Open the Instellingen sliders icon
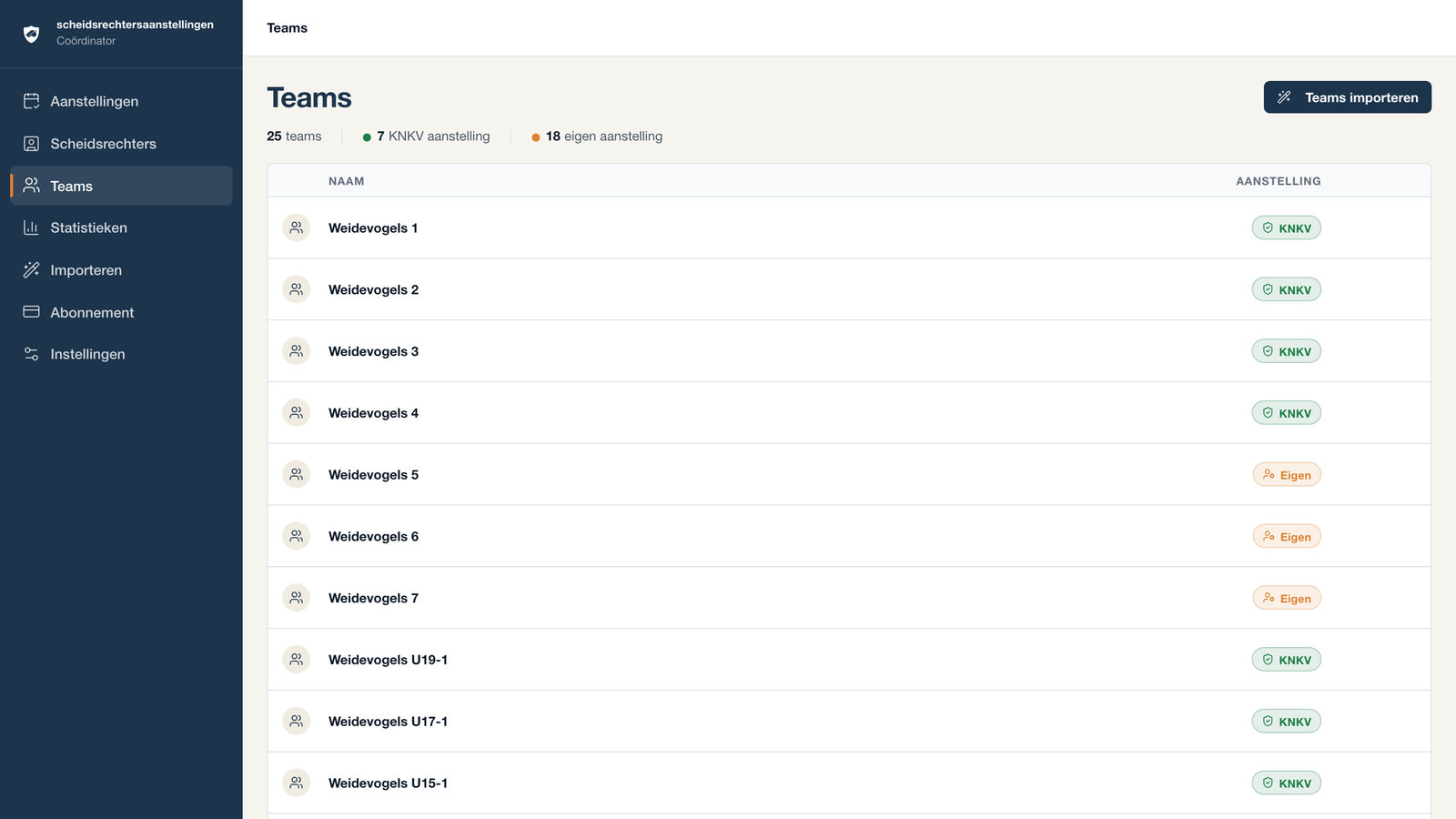 [x=31, y=354]
